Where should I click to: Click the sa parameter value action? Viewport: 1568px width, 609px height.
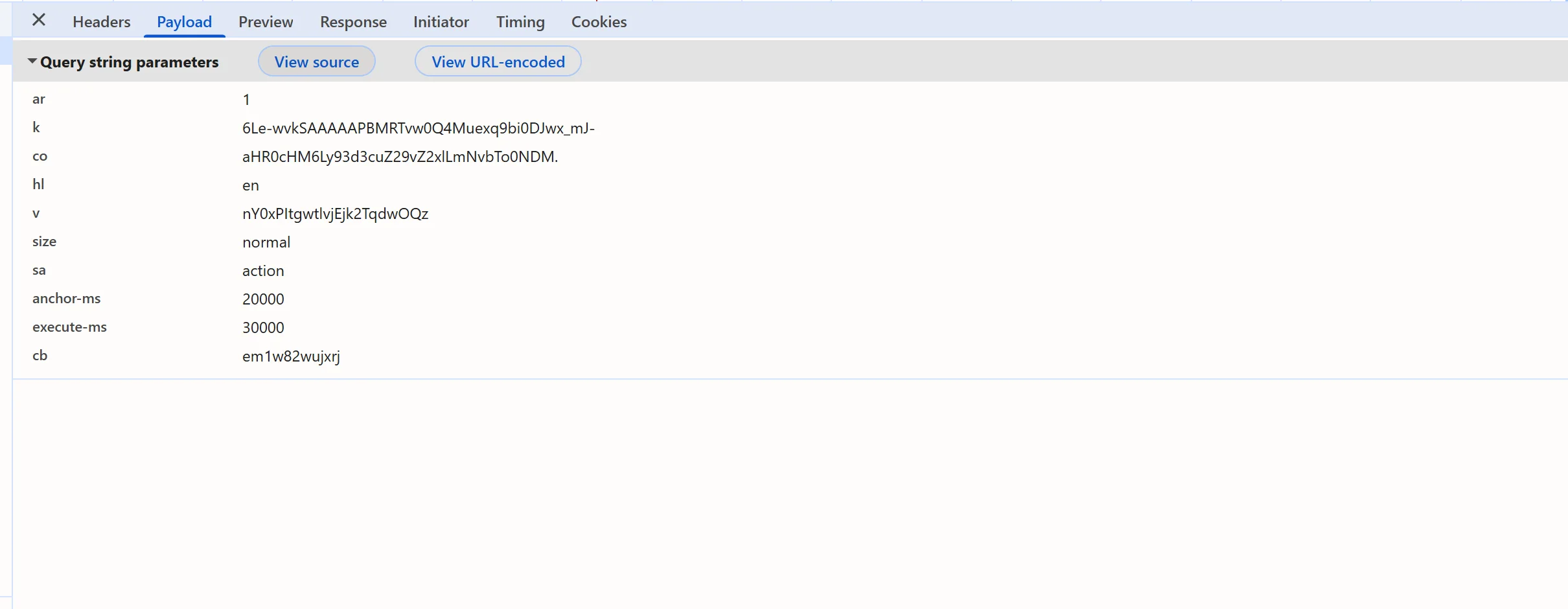click(x=263, y=271)
